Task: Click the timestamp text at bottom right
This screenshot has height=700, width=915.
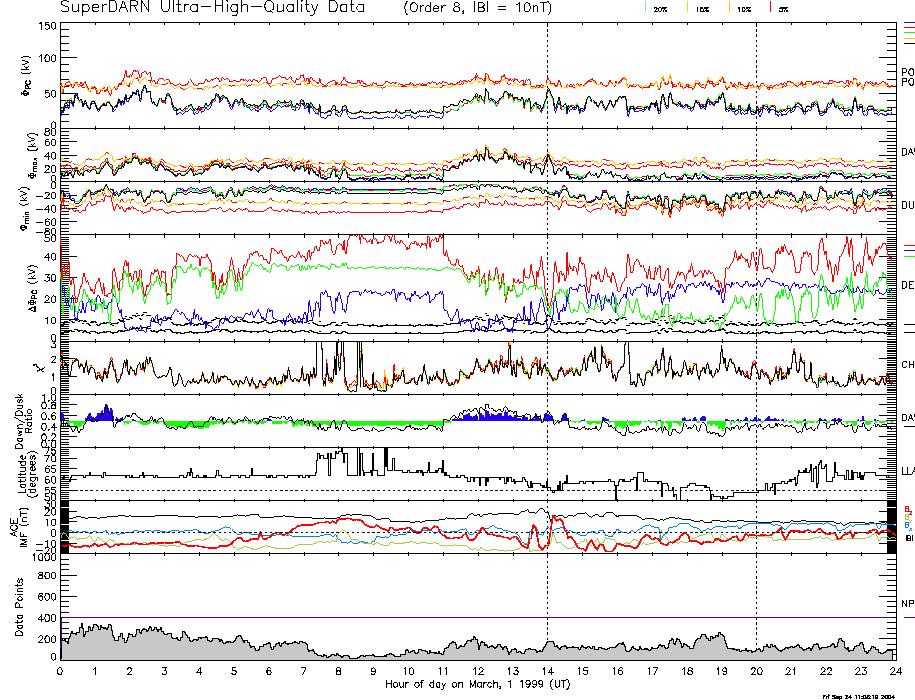Action: tap(858, 695)
